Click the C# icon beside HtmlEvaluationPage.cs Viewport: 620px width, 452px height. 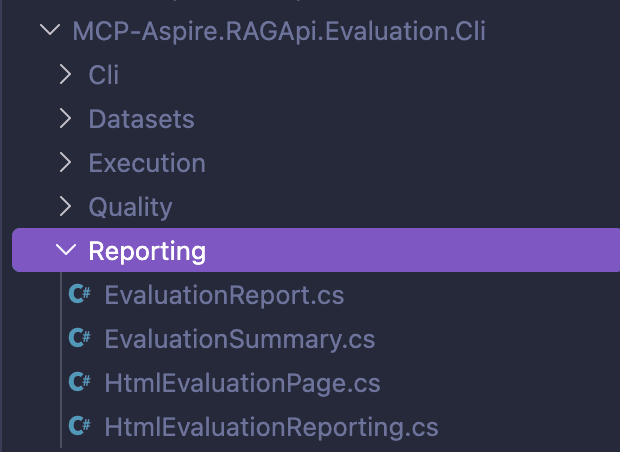[79, 382]
